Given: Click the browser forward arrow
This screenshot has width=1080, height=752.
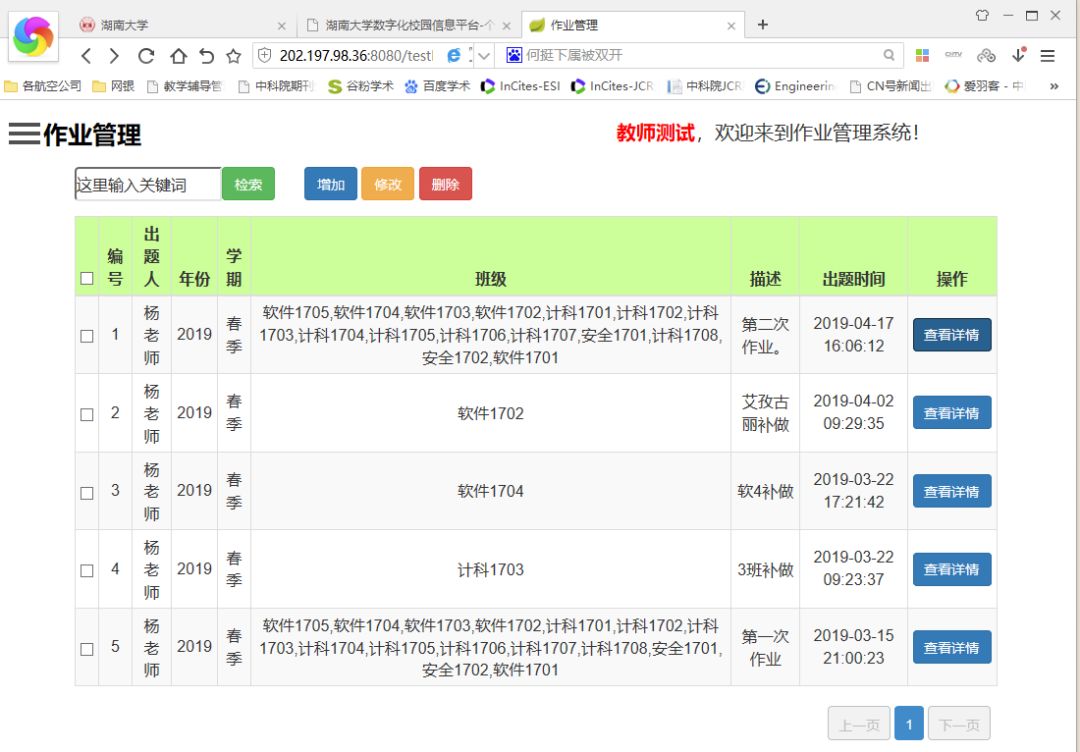Looking at the screenshot, I should [x=114, y=56].
